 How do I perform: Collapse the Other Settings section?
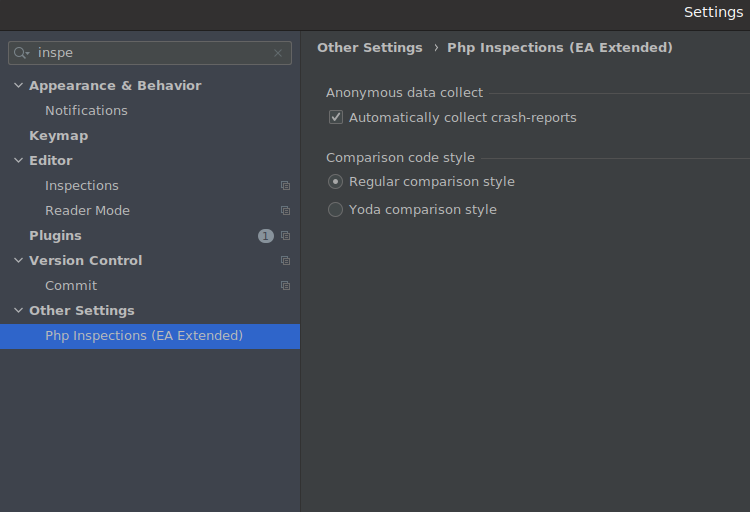pos(18,311)
